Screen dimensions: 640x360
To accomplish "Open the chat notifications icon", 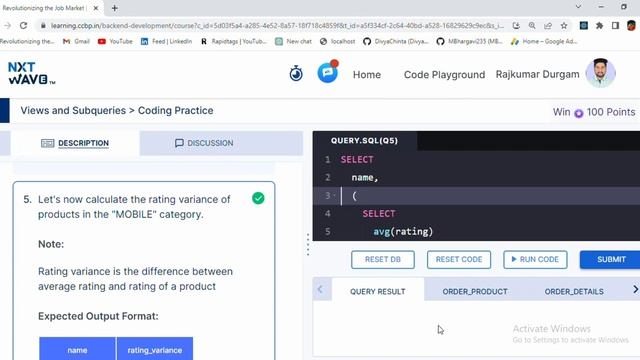I will 328,72.
